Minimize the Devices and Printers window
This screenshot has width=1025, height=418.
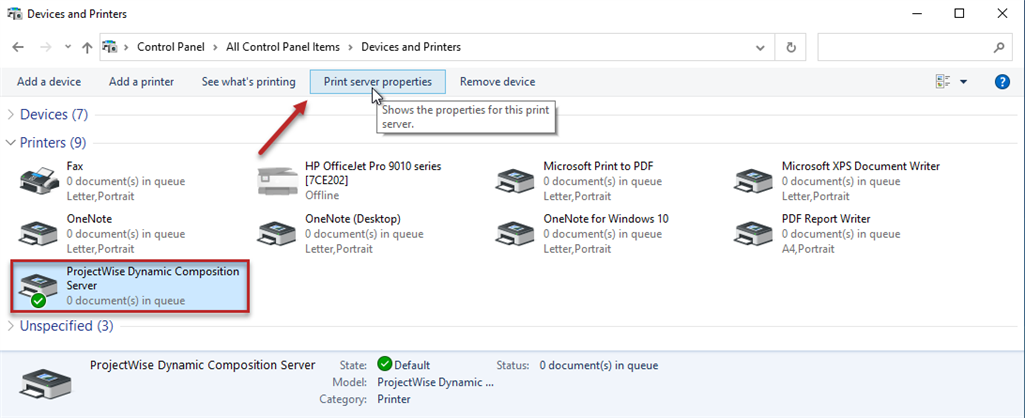[917, 13]
